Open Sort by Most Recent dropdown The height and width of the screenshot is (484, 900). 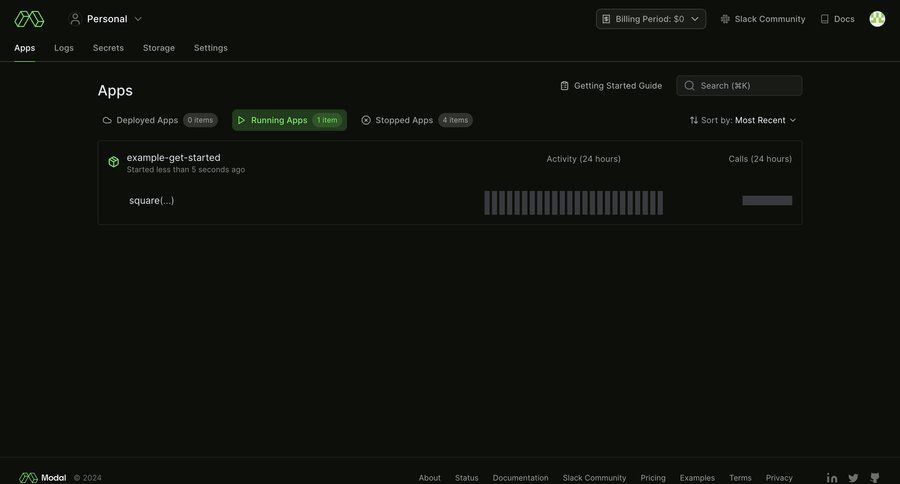[743, 120]
